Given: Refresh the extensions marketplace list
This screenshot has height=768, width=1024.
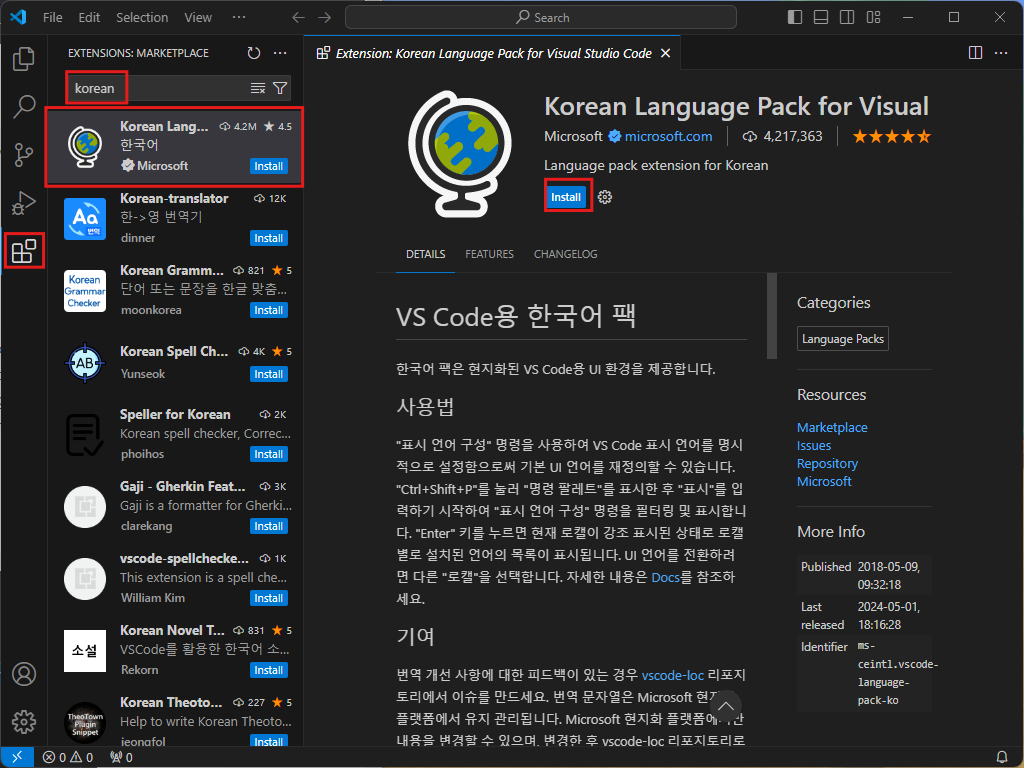Looking at the screenshot, I should [254, 53].
